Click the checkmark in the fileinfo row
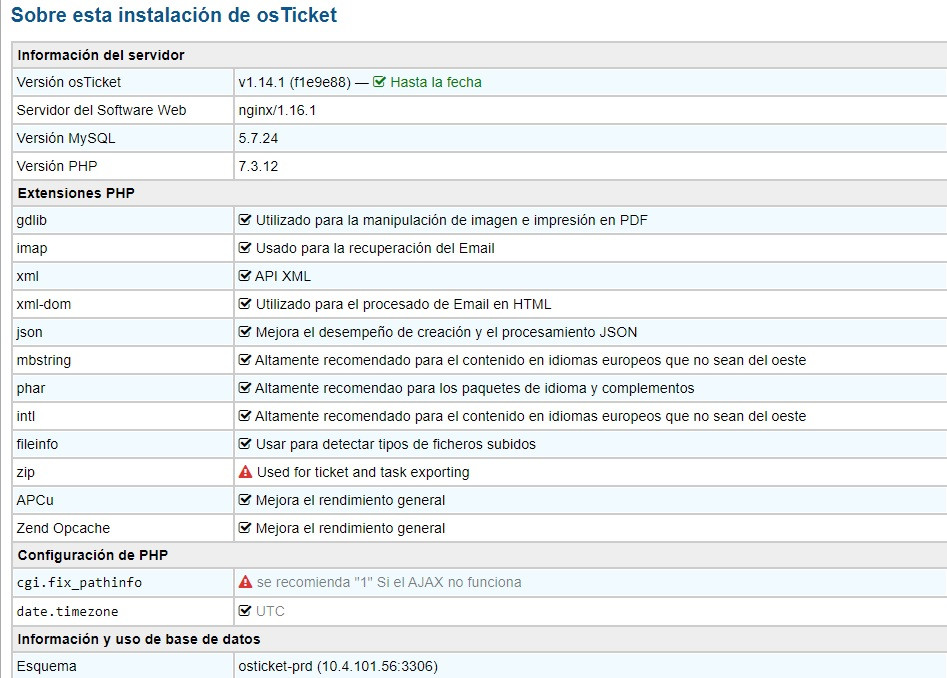The width and height of the screenshot is (947, 678). [245, 444]
